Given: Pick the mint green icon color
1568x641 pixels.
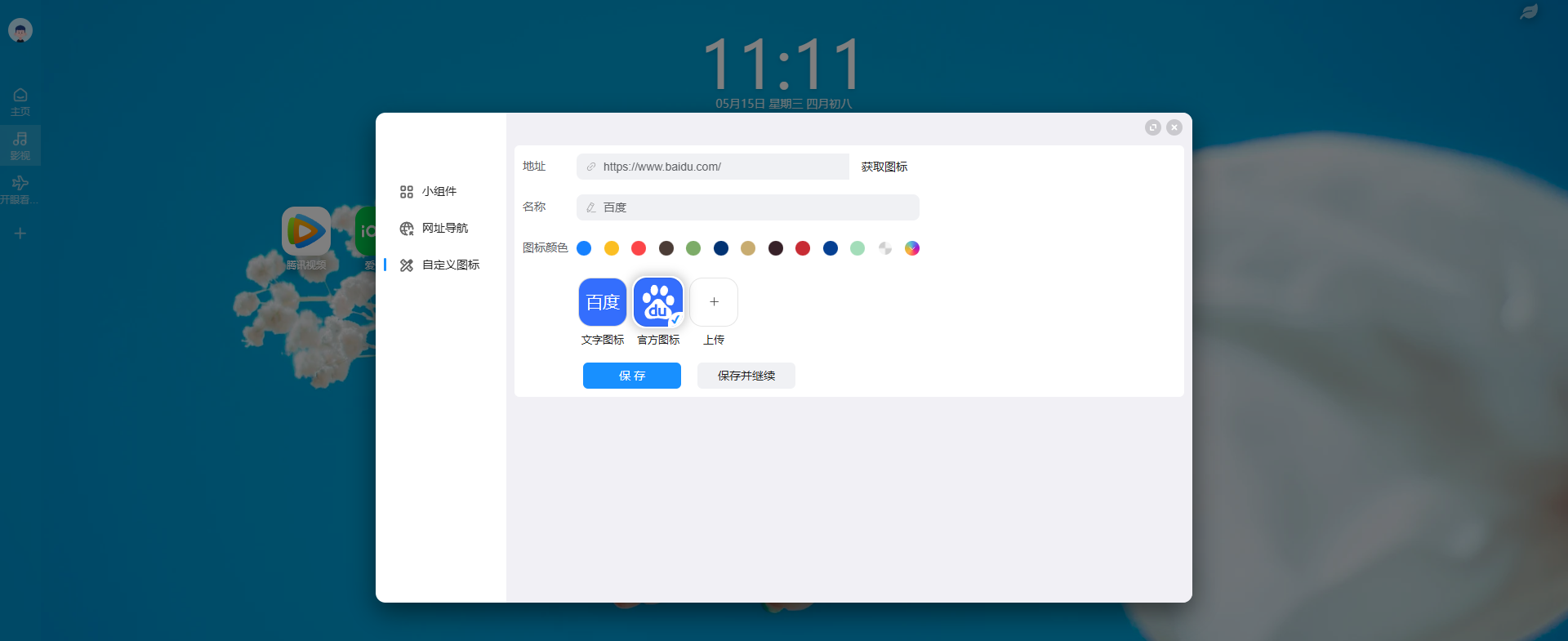Looking at the screenshot, I should click(x=857, y=248).
